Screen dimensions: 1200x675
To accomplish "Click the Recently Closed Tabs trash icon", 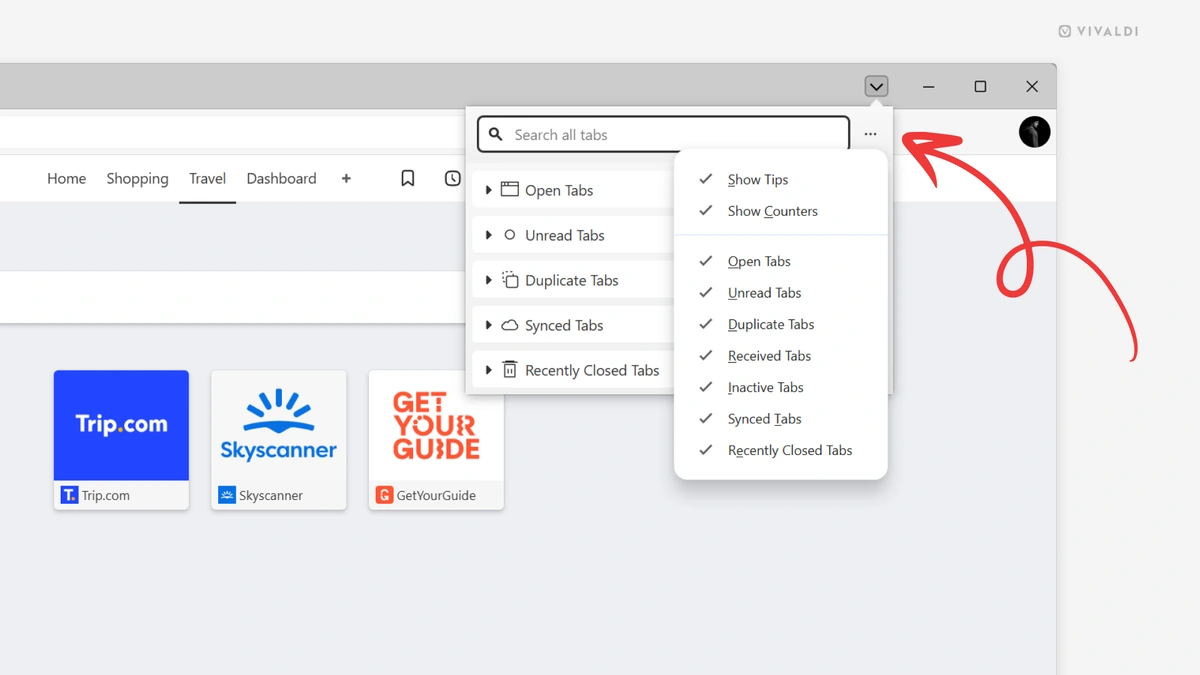I will tap(510, 369).
